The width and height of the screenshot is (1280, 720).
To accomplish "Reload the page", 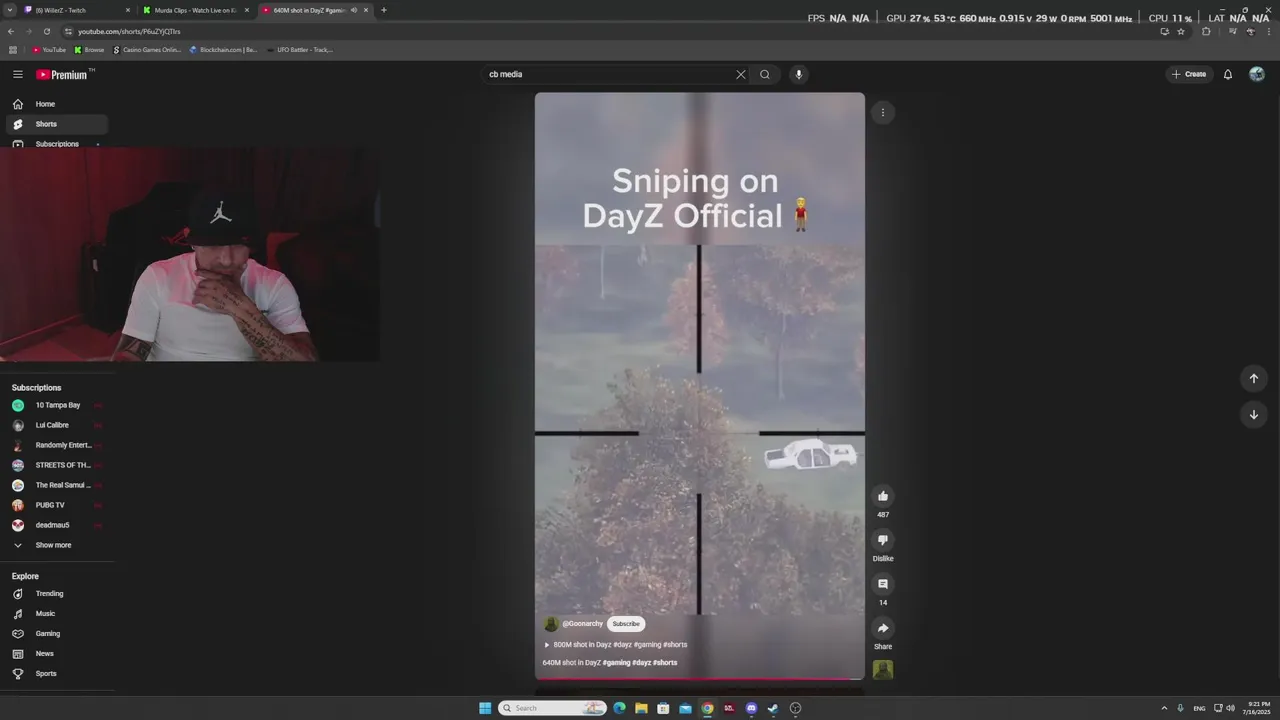I will click(x=47, y=31).
